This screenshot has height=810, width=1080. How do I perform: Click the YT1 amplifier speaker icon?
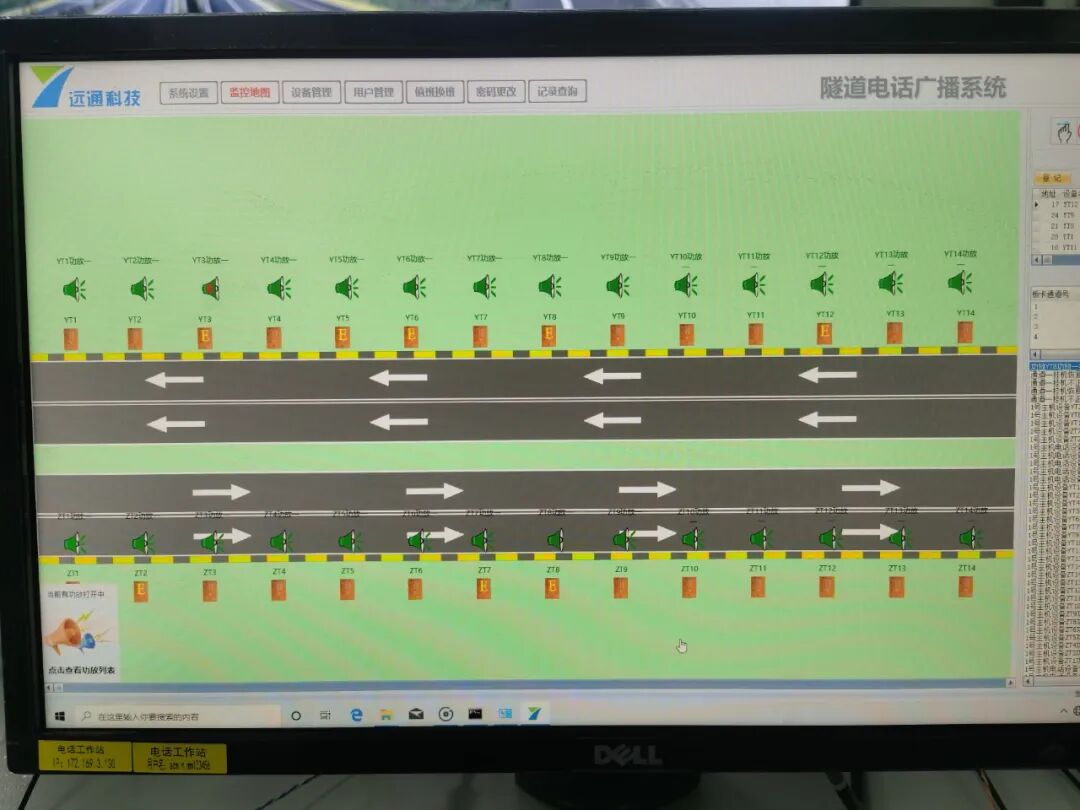click(x=74, y=289)
